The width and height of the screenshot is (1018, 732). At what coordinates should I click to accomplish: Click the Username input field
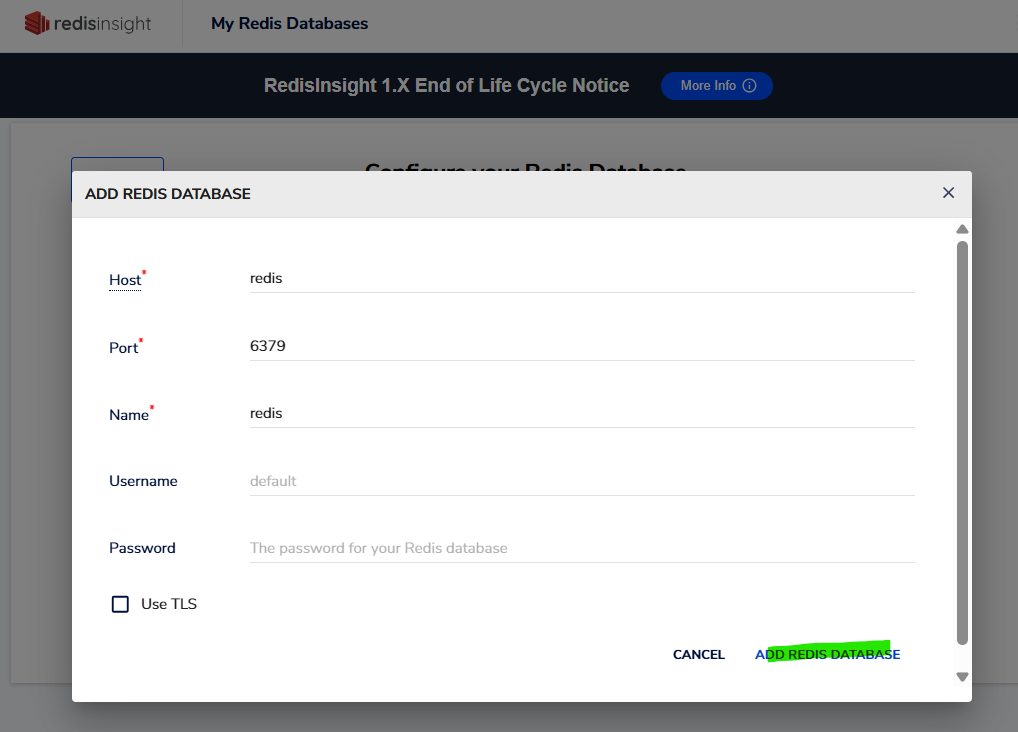click(582, 481)
